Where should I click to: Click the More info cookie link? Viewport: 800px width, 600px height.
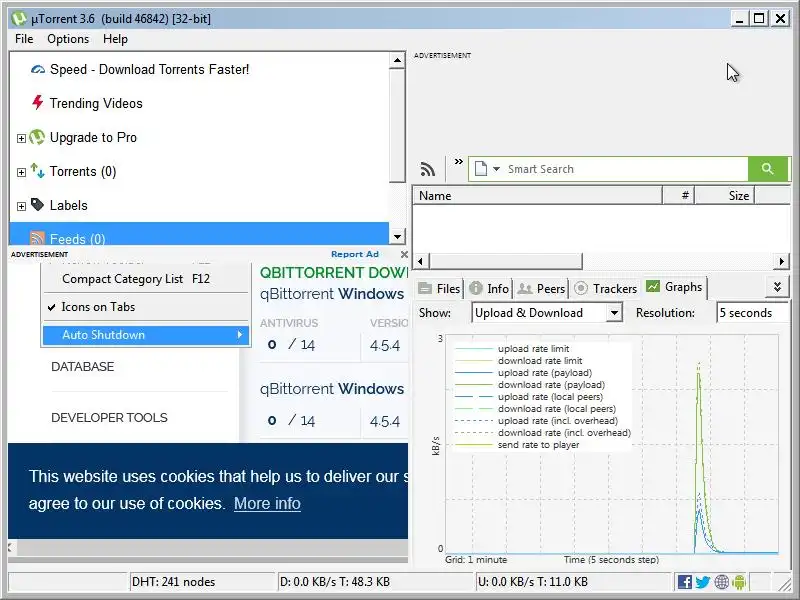pos(267,504)
